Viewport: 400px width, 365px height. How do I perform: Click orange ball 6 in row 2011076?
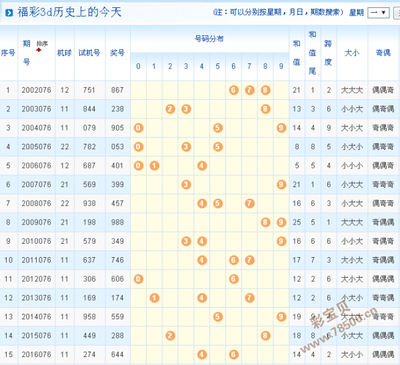click(x=234, y=260)
